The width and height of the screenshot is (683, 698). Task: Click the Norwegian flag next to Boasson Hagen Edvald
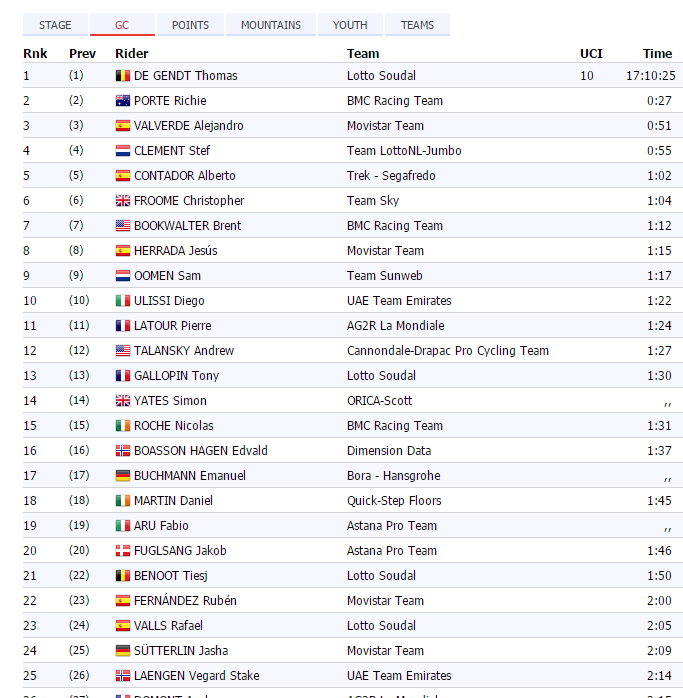[123, 451]
